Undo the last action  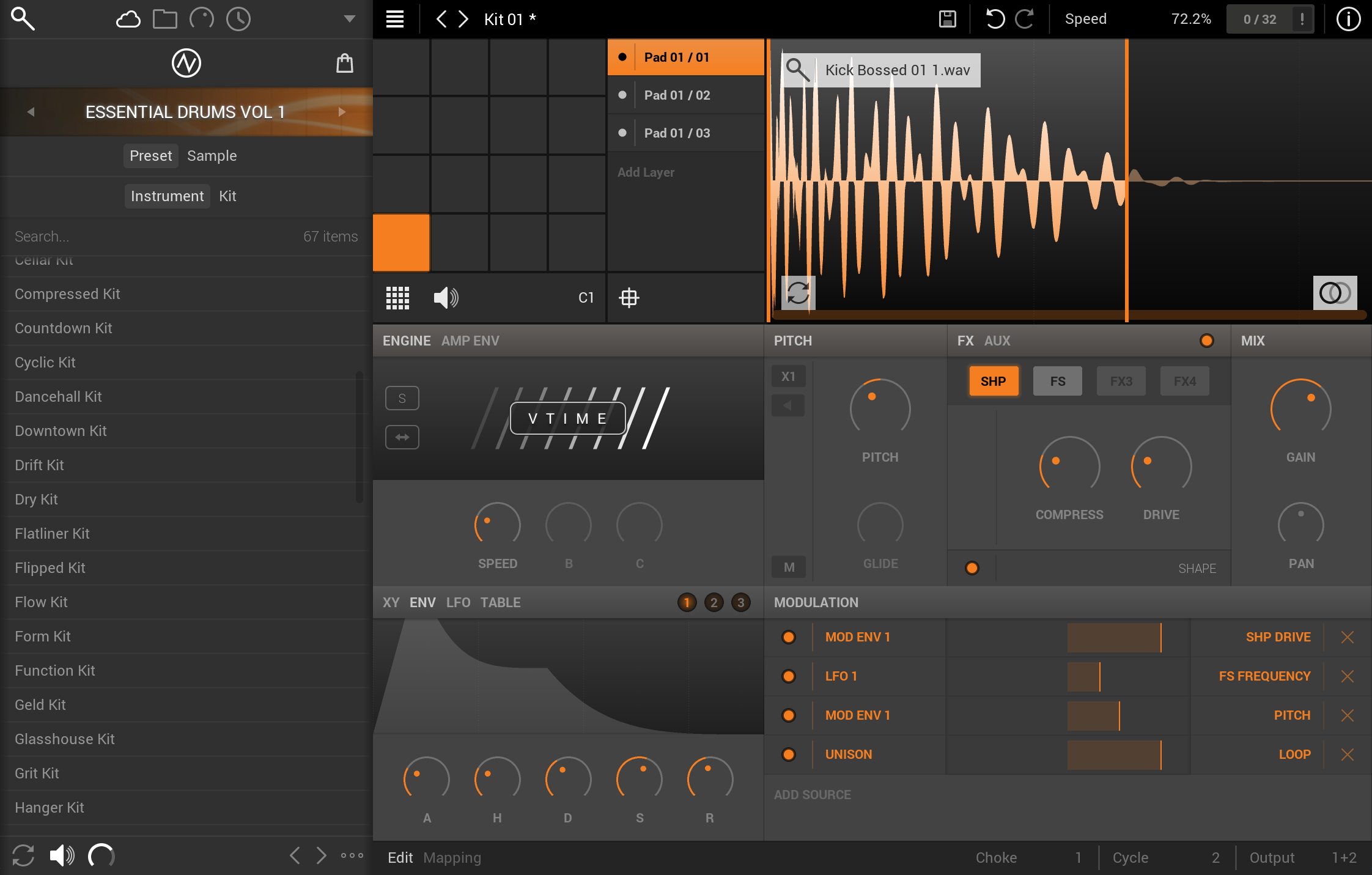(995, 19)
